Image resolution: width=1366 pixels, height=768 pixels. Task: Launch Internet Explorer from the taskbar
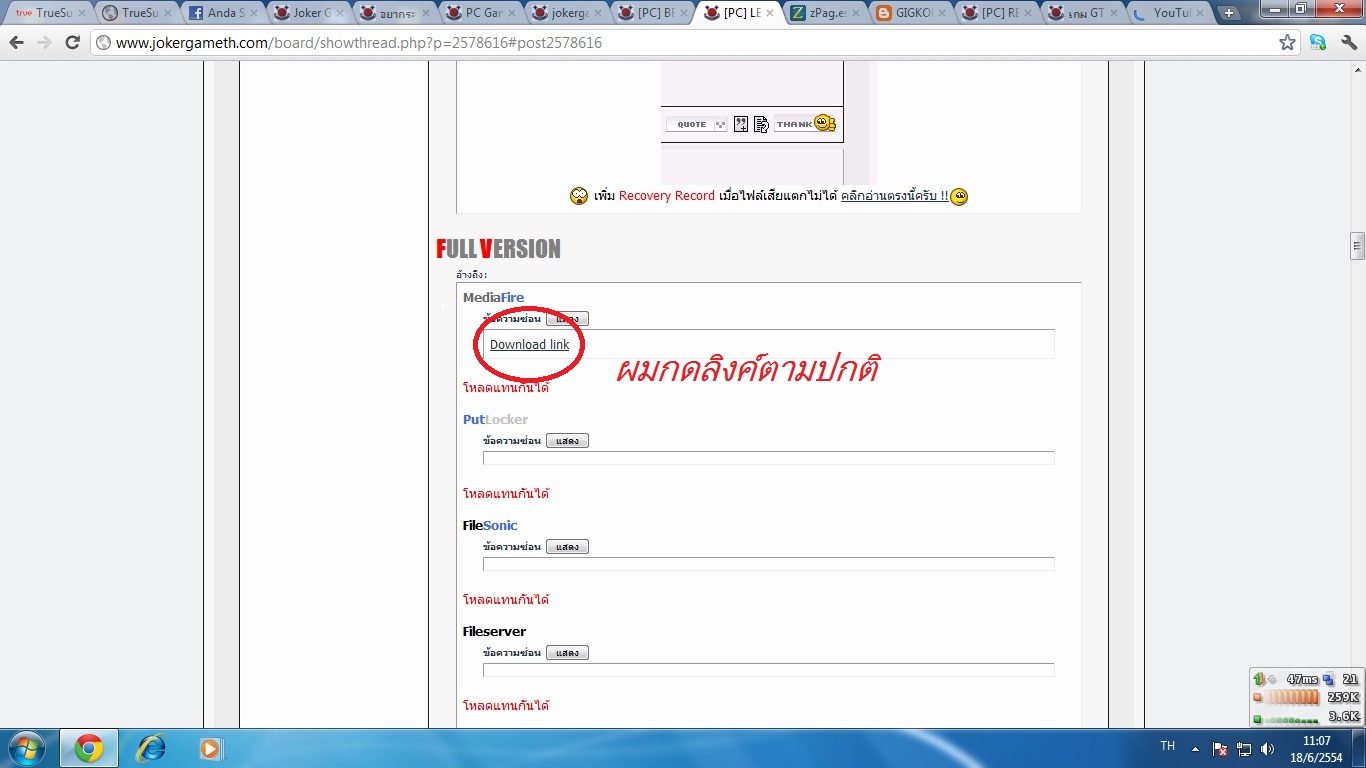point(151,747)
